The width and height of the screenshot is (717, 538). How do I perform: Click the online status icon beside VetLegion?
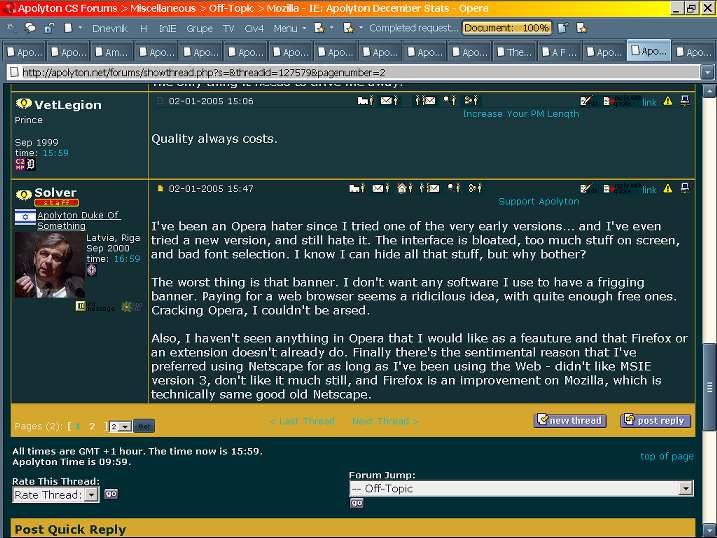tap(24, 104)
